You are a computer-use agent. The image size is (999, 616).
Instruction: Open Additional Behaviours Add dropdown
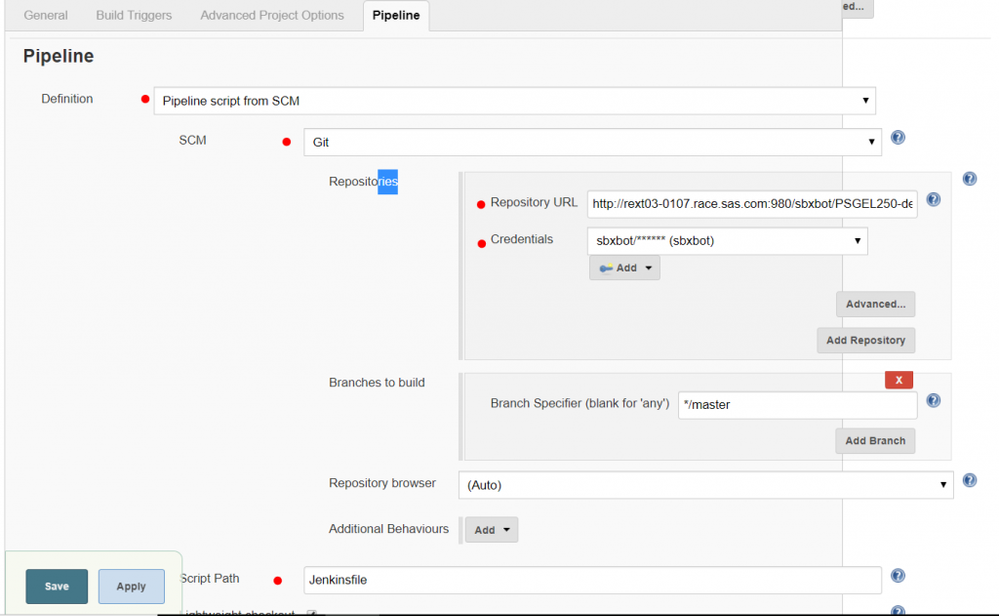491,530
